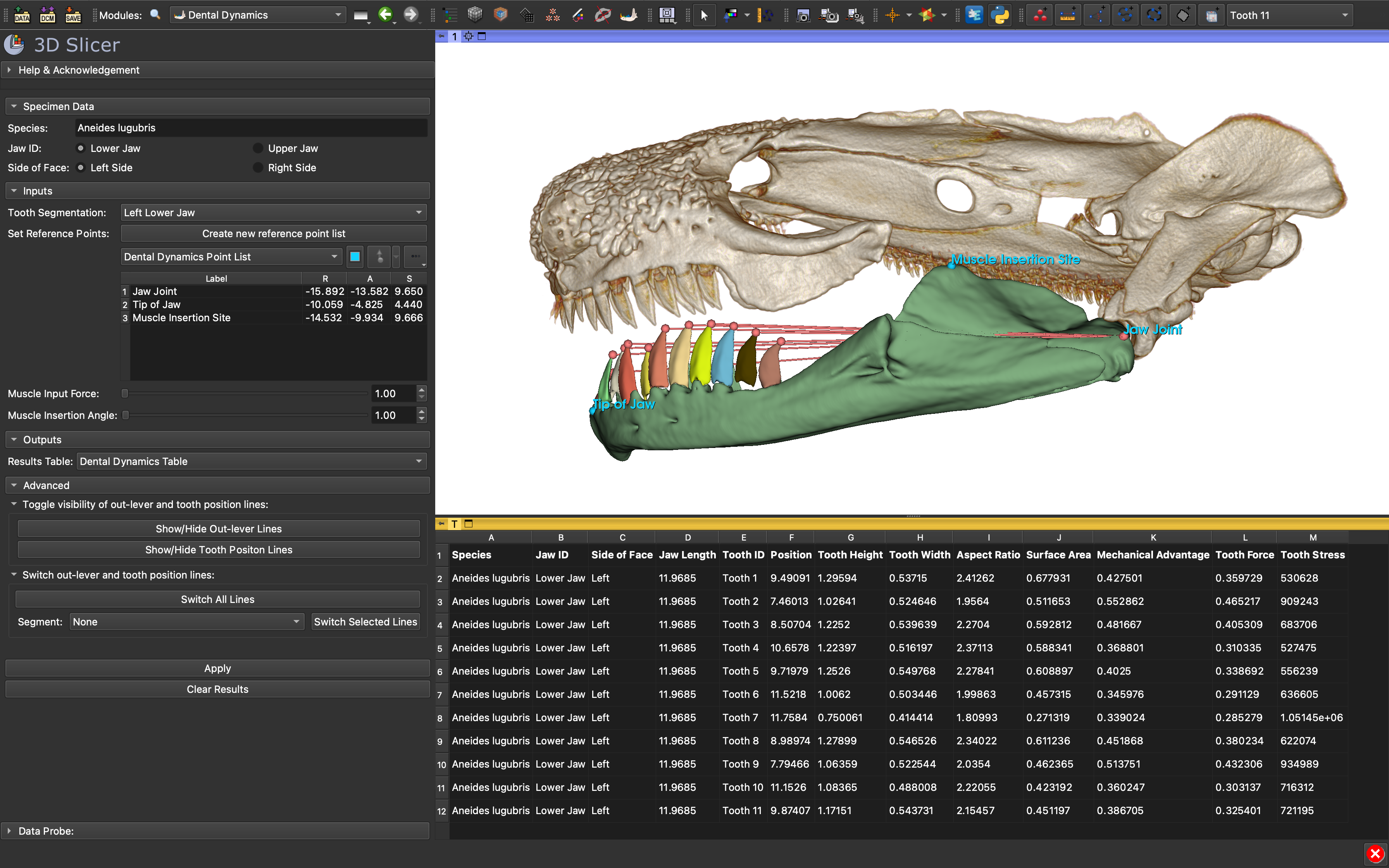The image size is (1389, 868).
Task: Select the Right Side radio button
Action: tap(258, 168)
